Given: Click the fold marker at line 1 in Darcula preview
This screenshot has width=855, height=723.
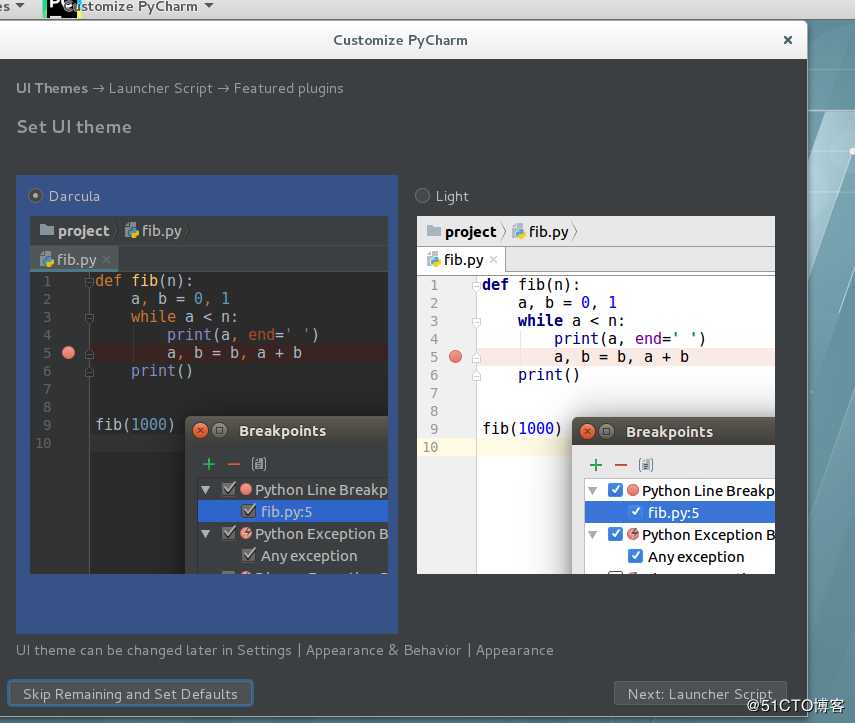Looking at the screenshot, I should pos(89,281).
